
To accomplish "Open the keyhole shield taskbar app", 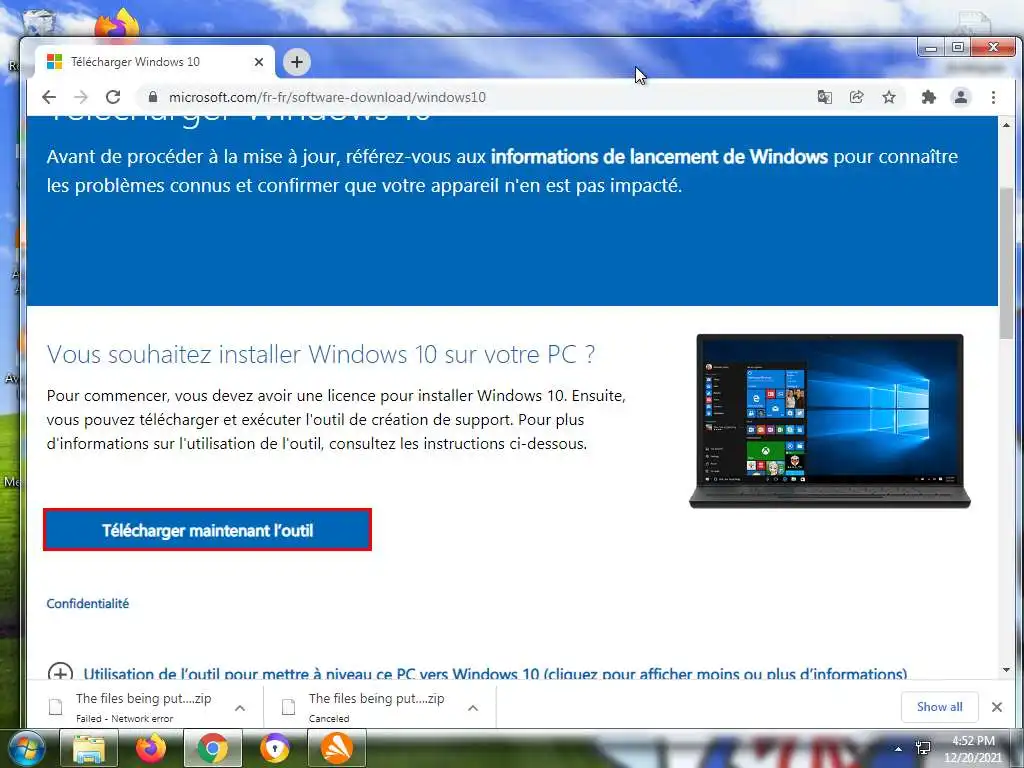I will [275, 748].
